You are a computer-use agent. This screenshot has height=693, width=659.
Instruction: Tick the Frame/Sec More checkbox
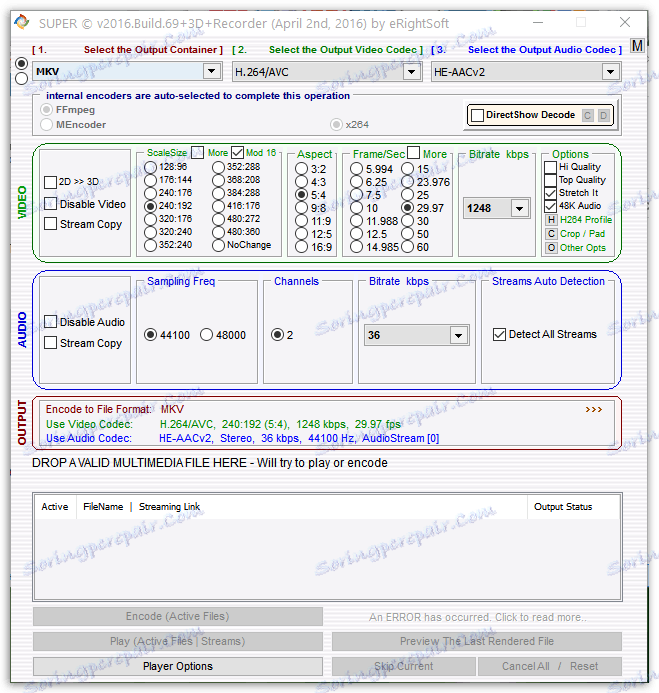pyautogui.click(x=413, y=152)
